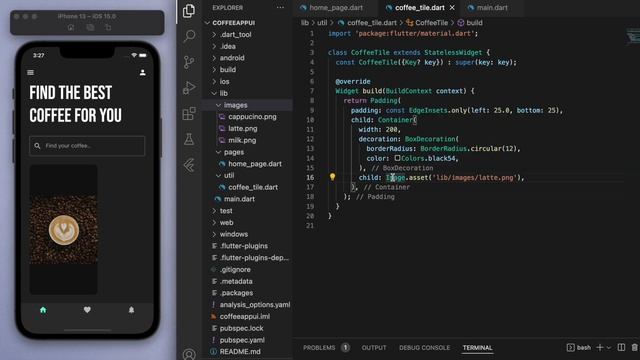Click the lightbulb code action icon
Screen dimensions: 640x360
332,177
